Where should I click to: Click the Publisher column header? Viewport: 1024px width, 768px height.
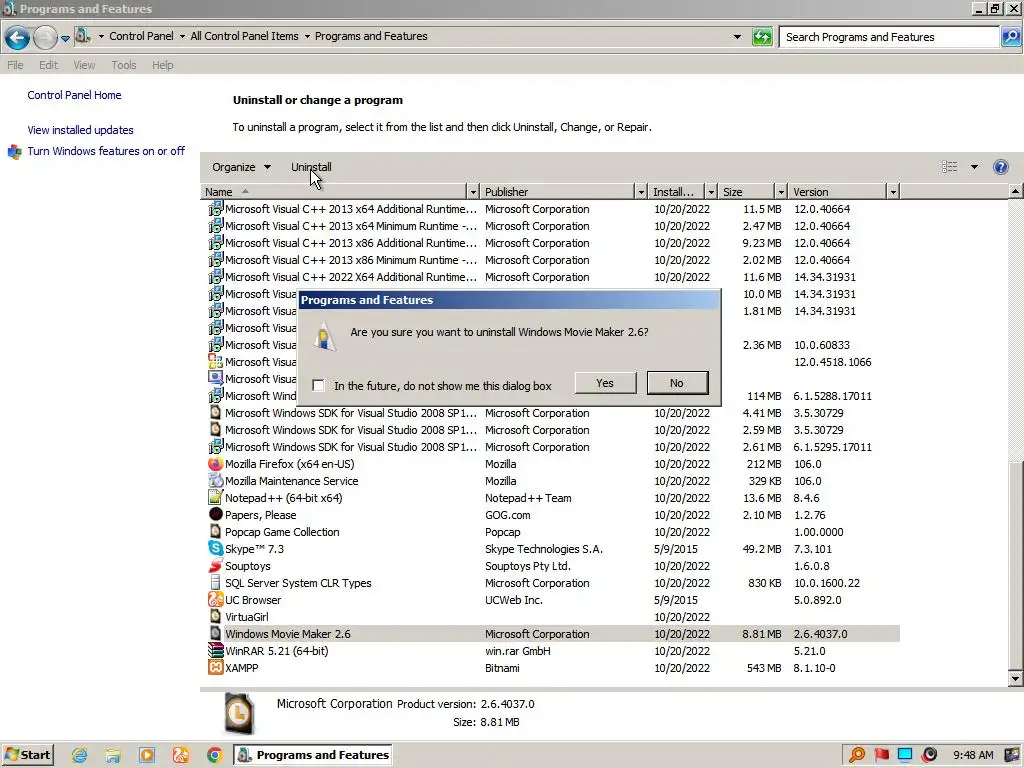pos(557,192)
